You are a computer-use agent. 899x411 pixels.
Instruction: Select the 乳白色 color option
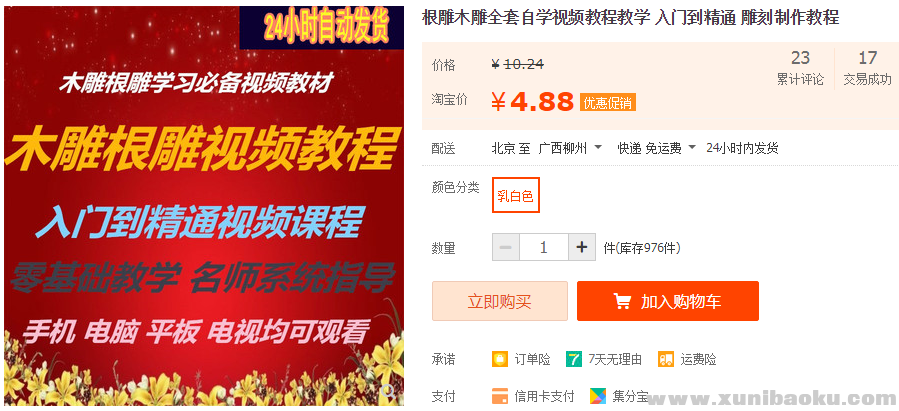pos(515,195)
